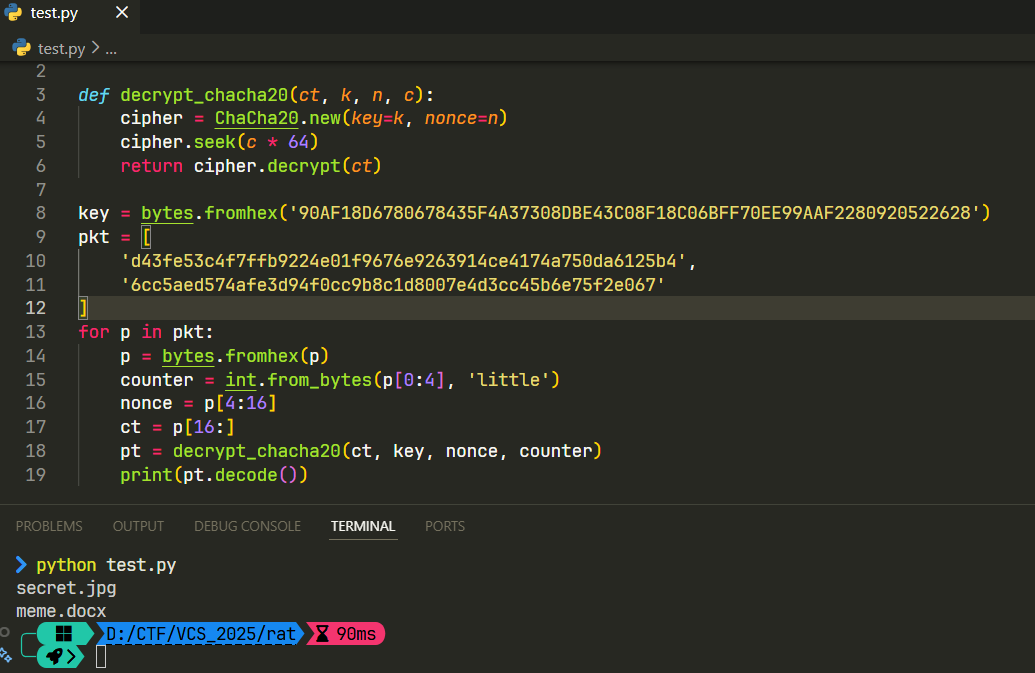Screen dimensions: 1035x673
Task: Open the test.py breadcrumb file dropdown
Action: tap(61, 48)
